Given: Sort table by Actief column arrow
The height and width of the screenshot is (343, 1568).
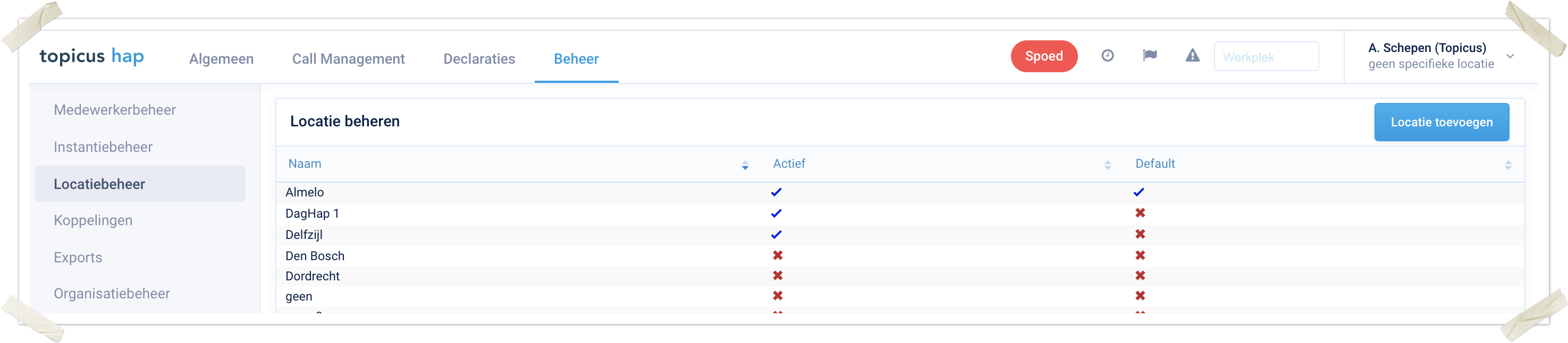Looking at the screenshot, I should 1107,165.
